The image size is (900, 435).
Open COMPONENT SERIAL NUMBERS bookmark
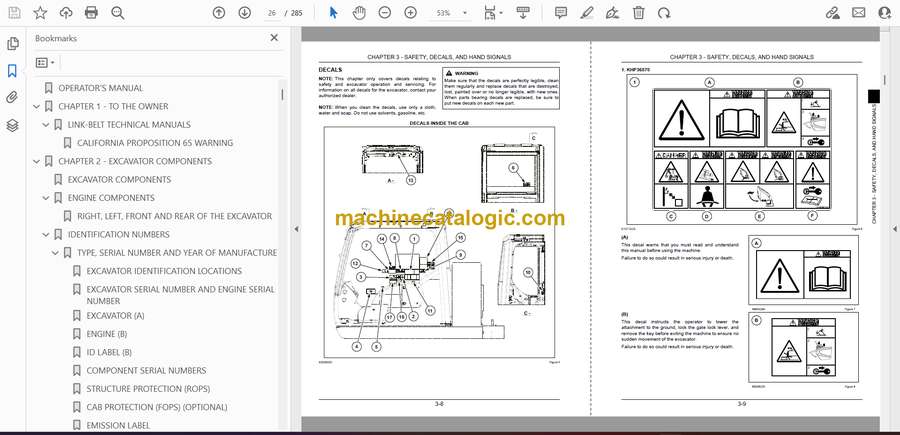click(x=146, y=371)
